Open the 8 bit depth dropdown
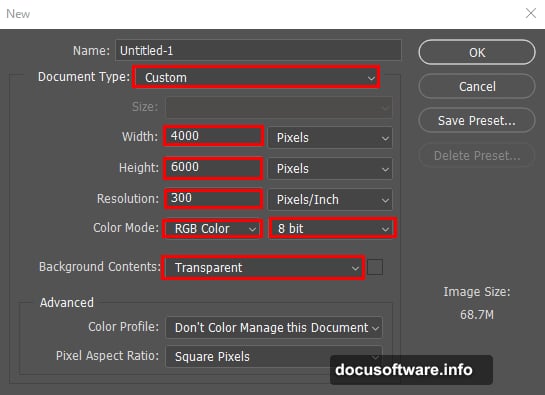 [x=333, y=228]
